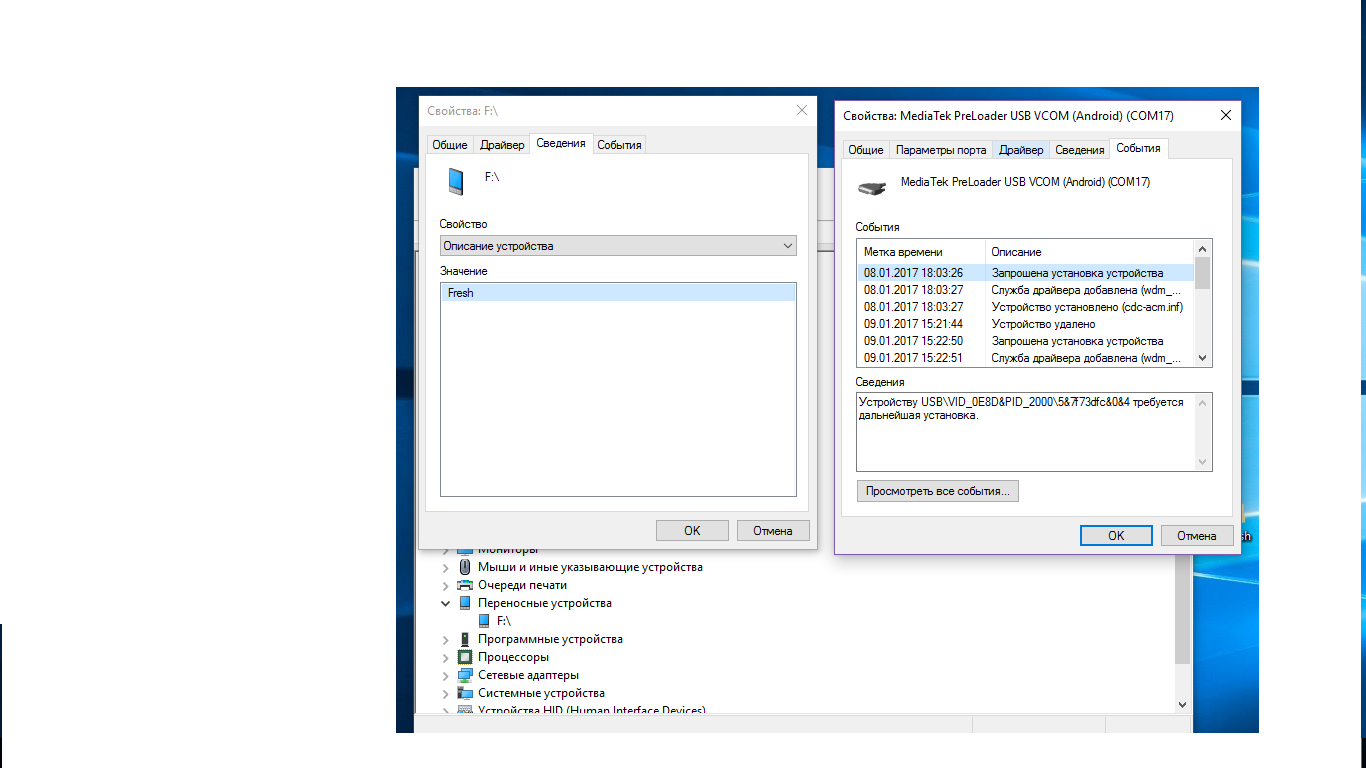The image size is (1366, 768).
Task: Click OK in the MediaTek properties dialog
Action: 1116,536
